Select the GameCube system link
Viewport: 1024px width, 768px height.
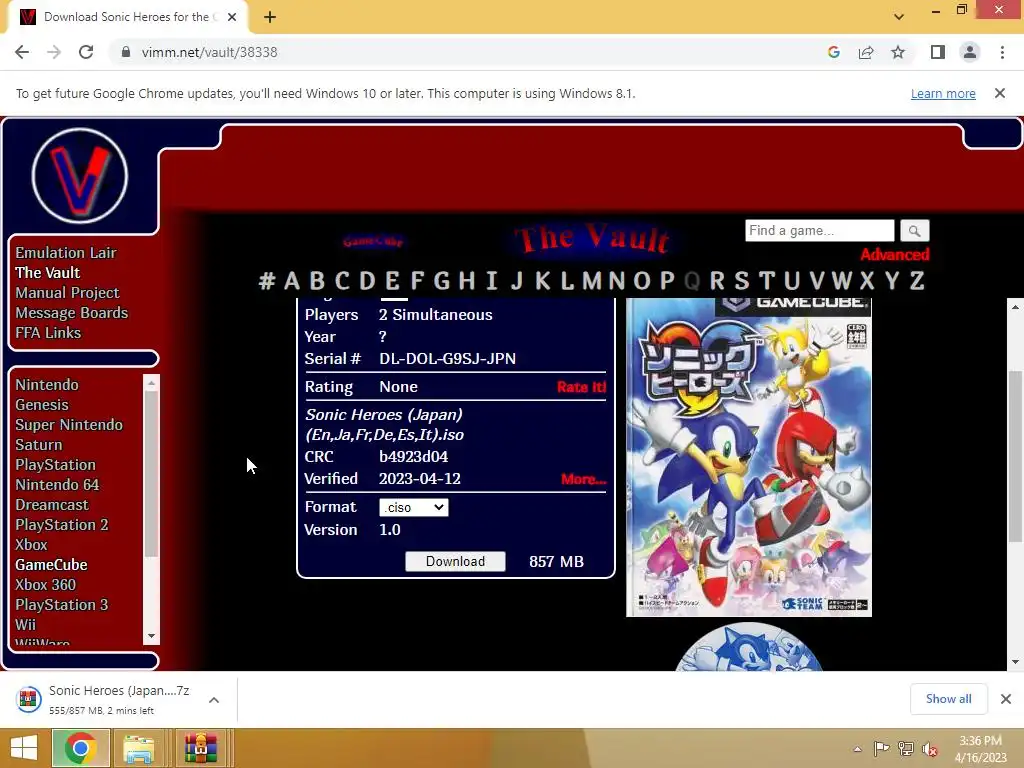click(x=52, y=565)
